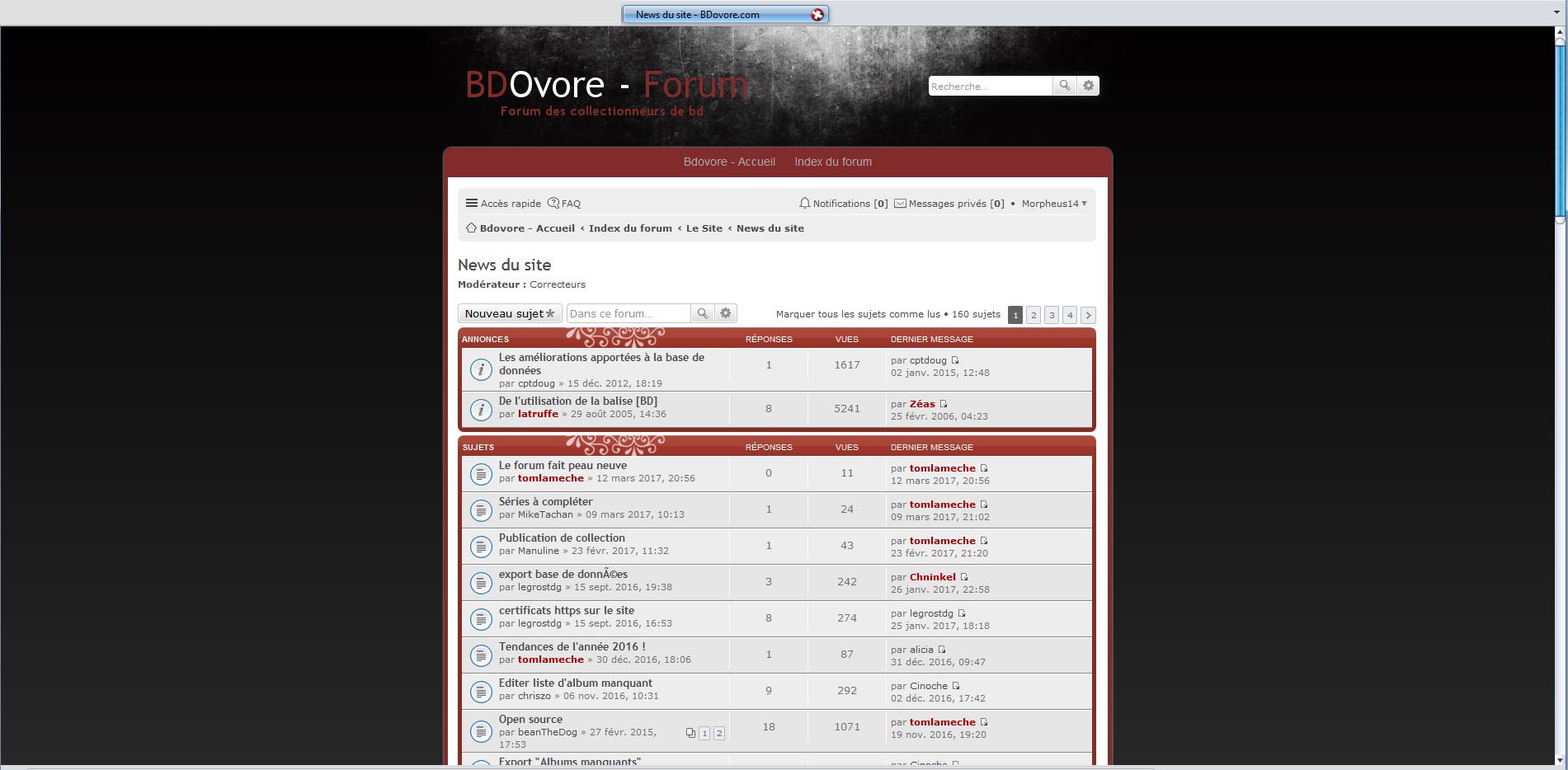Image resolution: width=1568 pixels, height=770 pixels.
Task: Open topic De l'utilisation de la balise [BD]
Action: [x=578, y=401]
